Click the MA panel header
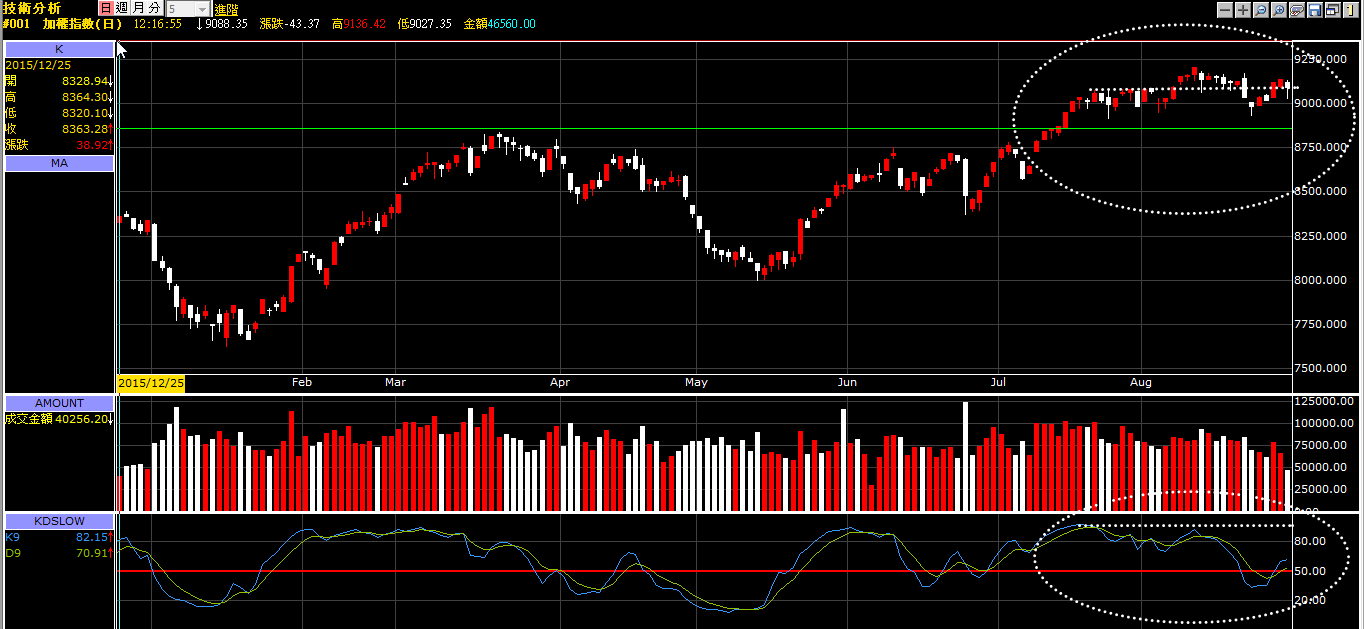 [x=59, y=163]
